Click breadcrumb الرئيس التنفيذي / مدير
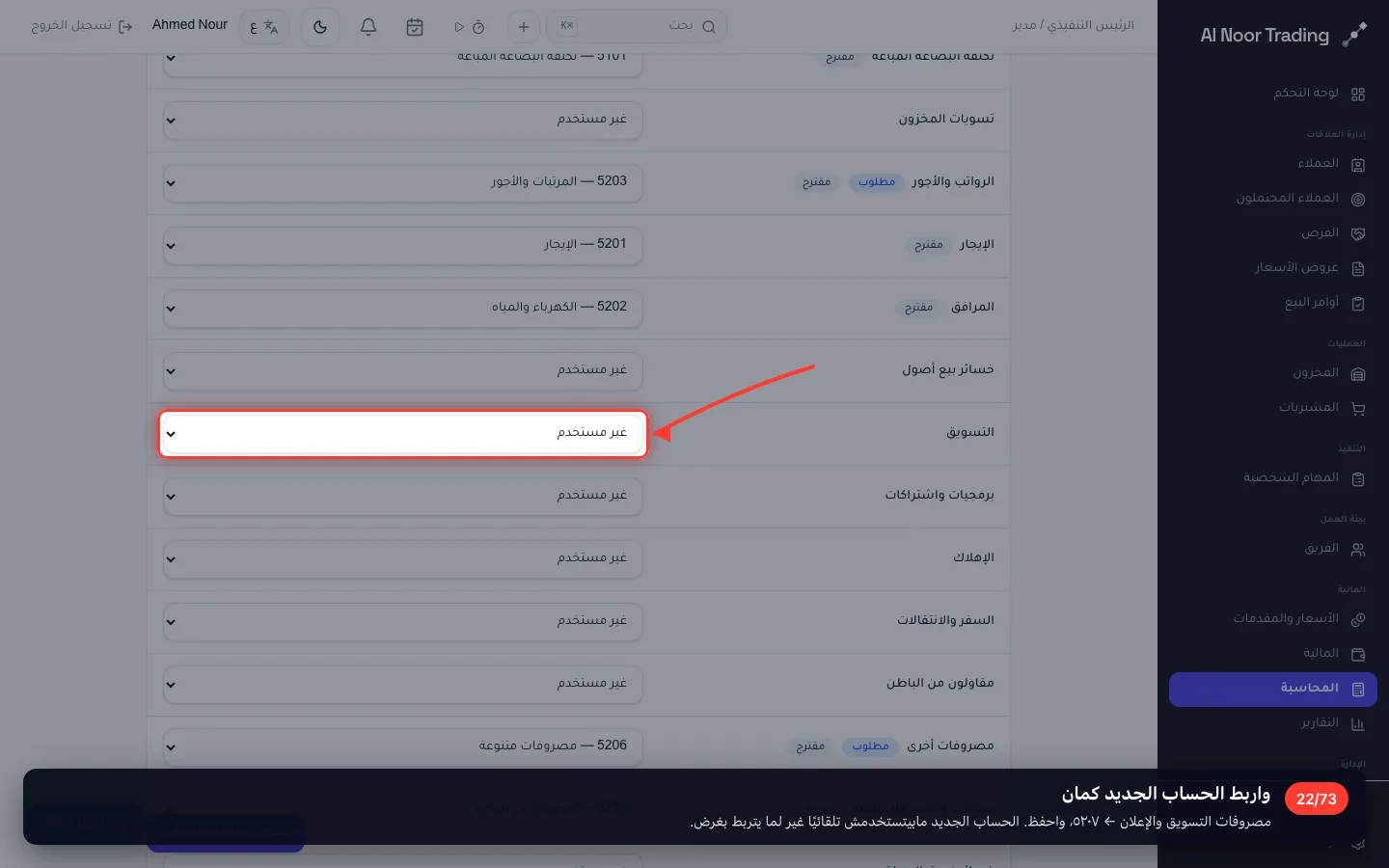This screenshot has width=1389, height=868. (1074, 25)
